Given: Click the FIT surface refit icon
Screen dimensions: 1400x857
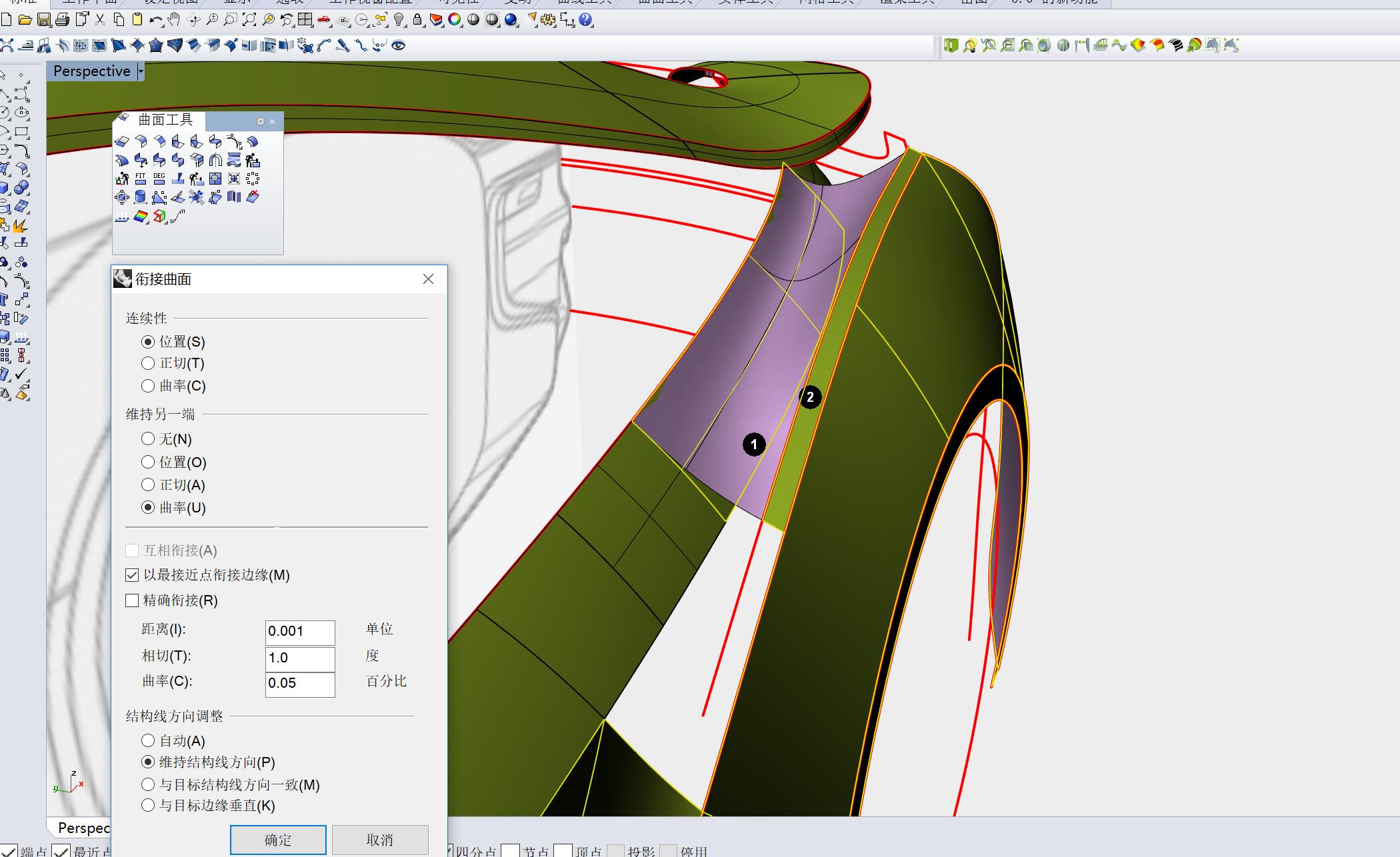Looking at the screenshot, I should coord(140,179).
